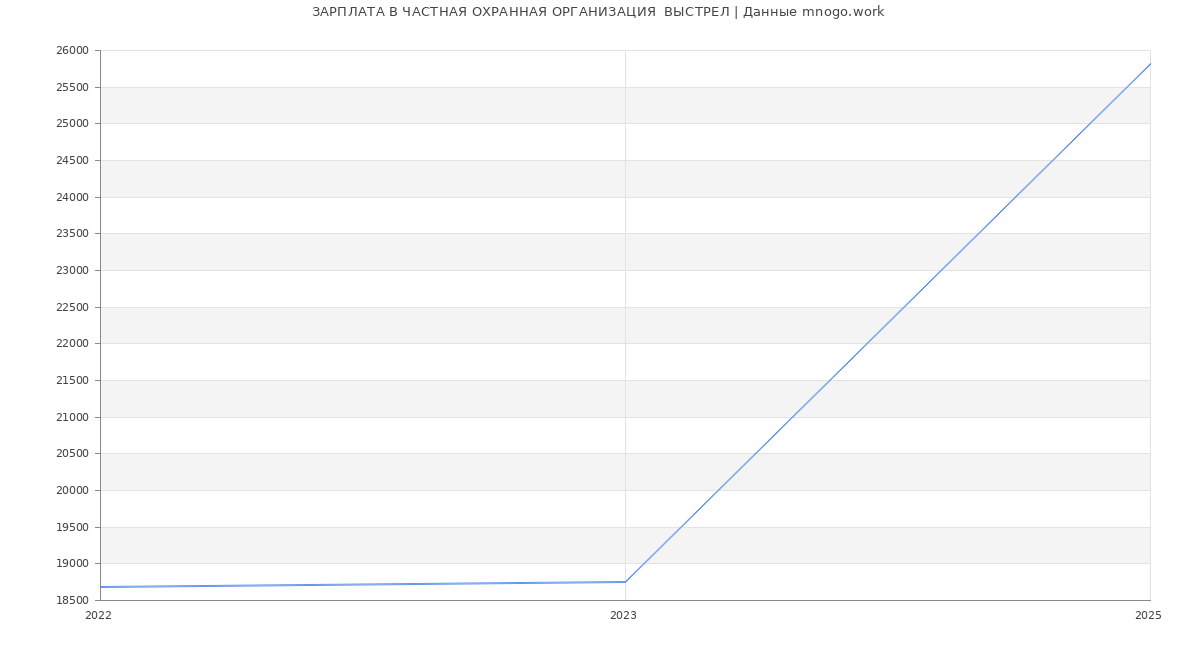Click the 18500 y-axis label

click(x=72, y=601)
